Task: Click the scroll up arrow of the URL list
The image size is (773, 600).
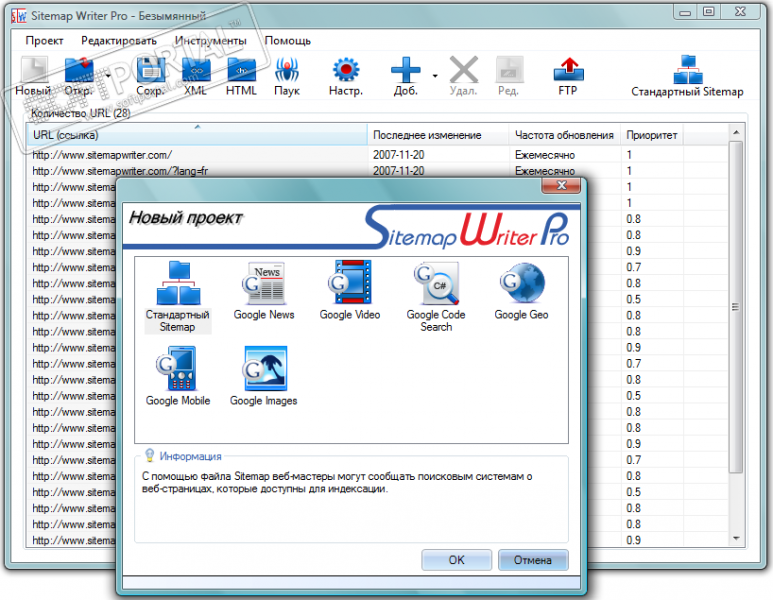Action: [736, 132]
